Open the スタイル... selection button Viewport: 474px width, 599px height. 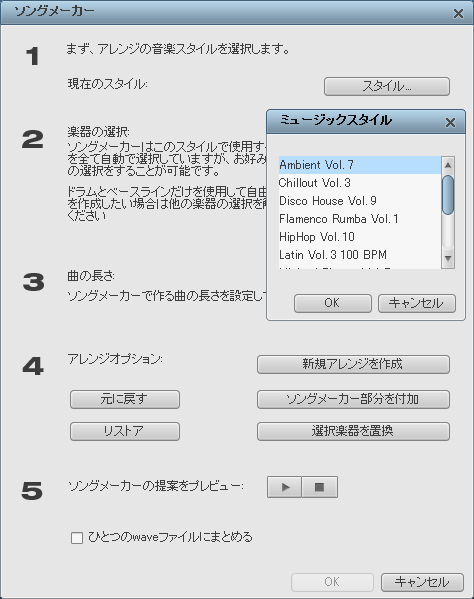click(387, 86)
